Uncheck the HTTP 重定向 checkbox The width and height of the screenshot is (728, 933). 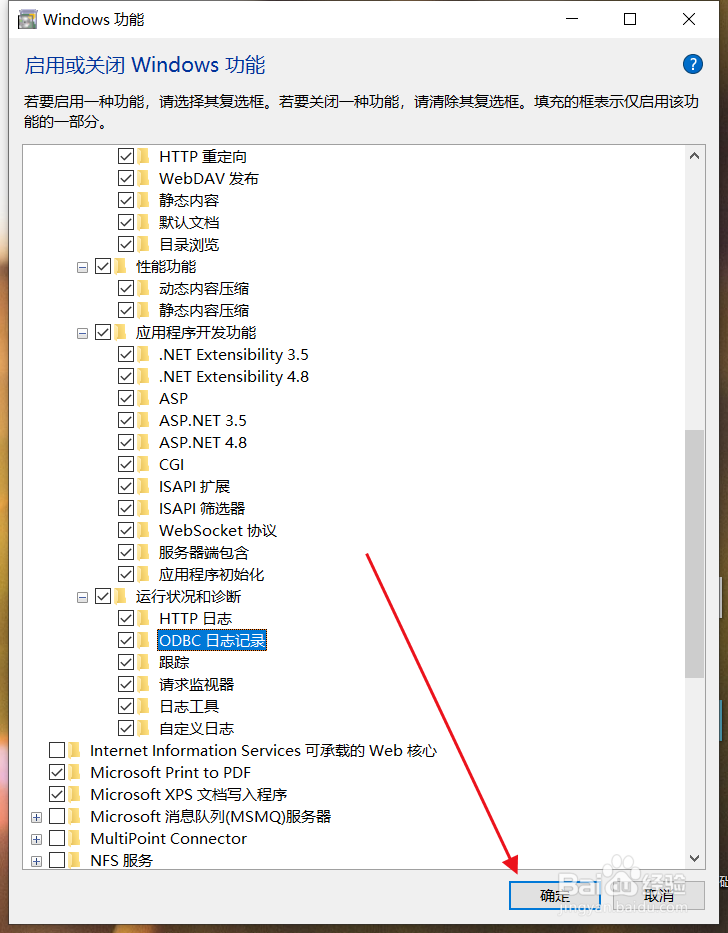click(126, 156)
